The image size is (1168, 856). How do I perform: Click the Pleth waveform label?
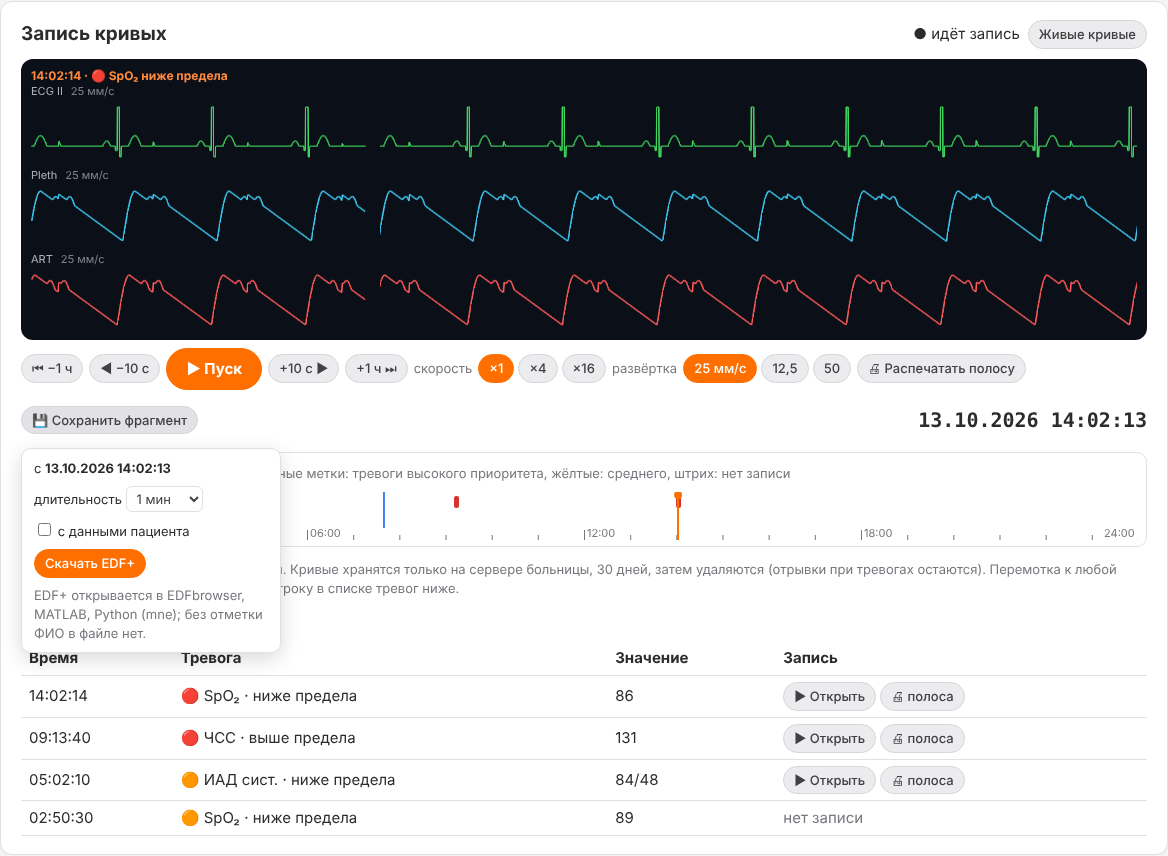pyautogui.click(x=44, y=175)
